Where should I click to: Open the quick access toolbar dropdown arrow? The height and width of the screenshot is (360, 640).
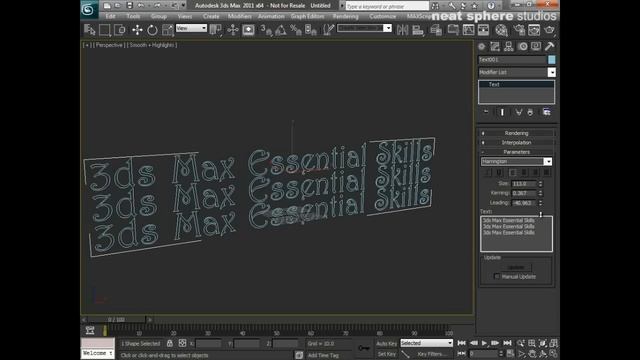[x=183, y=5]
